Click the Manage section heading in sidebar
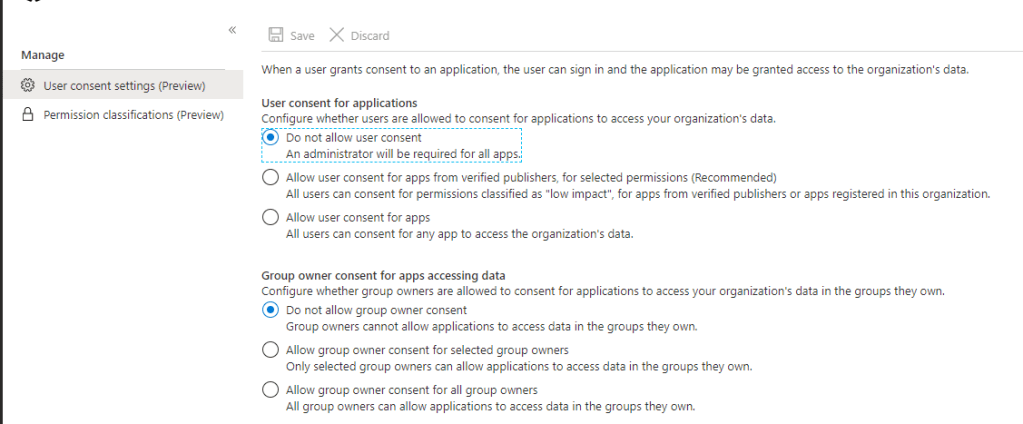The image size is (1023, 424). coord(42,55)
